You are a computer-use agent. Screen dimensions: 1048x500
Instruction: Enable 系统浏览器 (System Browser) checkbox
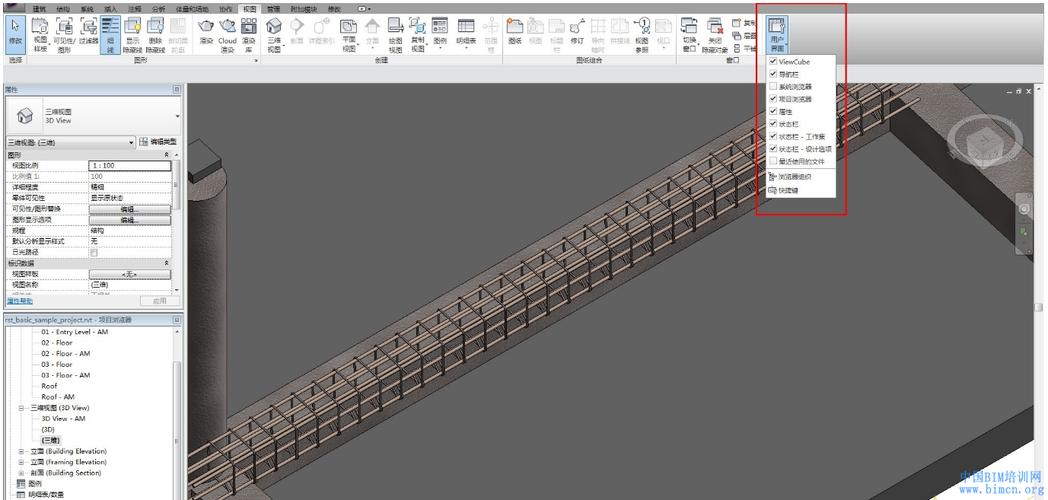(x=773, y=86)
